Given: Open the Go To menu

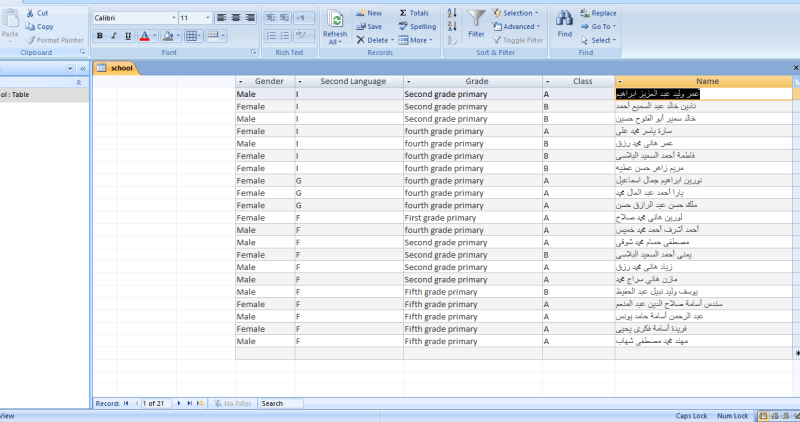Looking at the screenshot, I should click(x=598, y=27).
